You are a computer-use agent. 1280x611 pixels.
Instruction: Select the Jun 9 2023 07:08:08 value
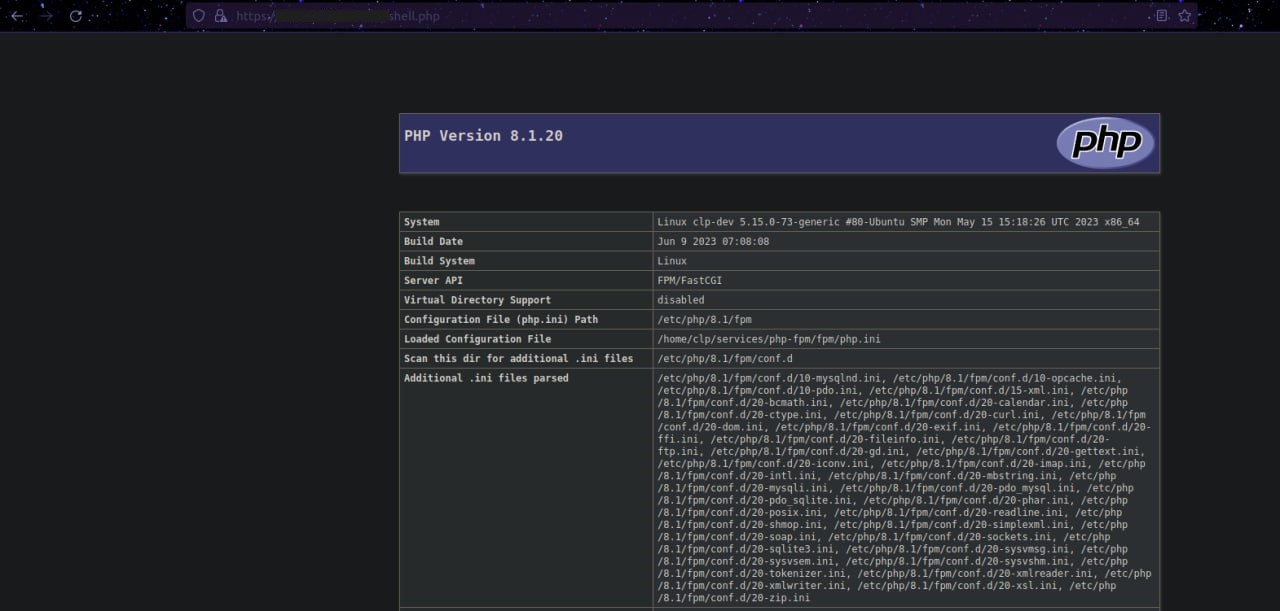(713, 241)
